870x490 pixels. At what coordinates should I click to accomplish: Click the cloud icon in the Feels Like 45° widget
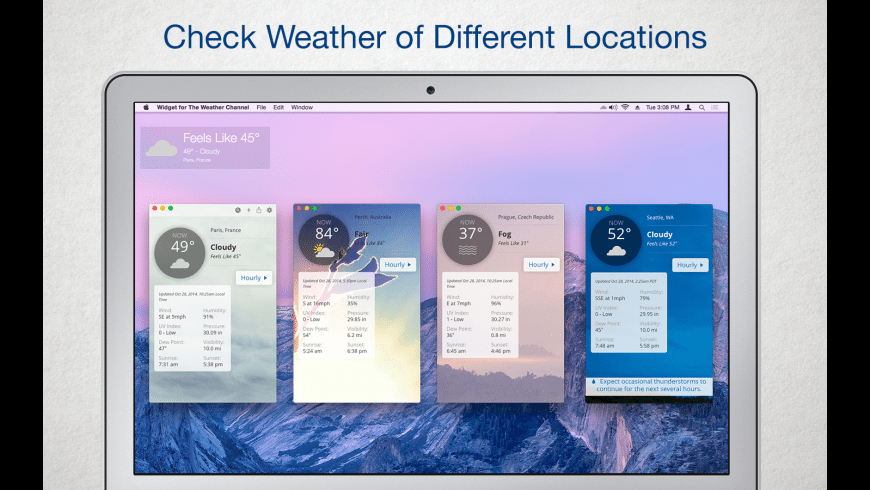click(x=161, y=148)
